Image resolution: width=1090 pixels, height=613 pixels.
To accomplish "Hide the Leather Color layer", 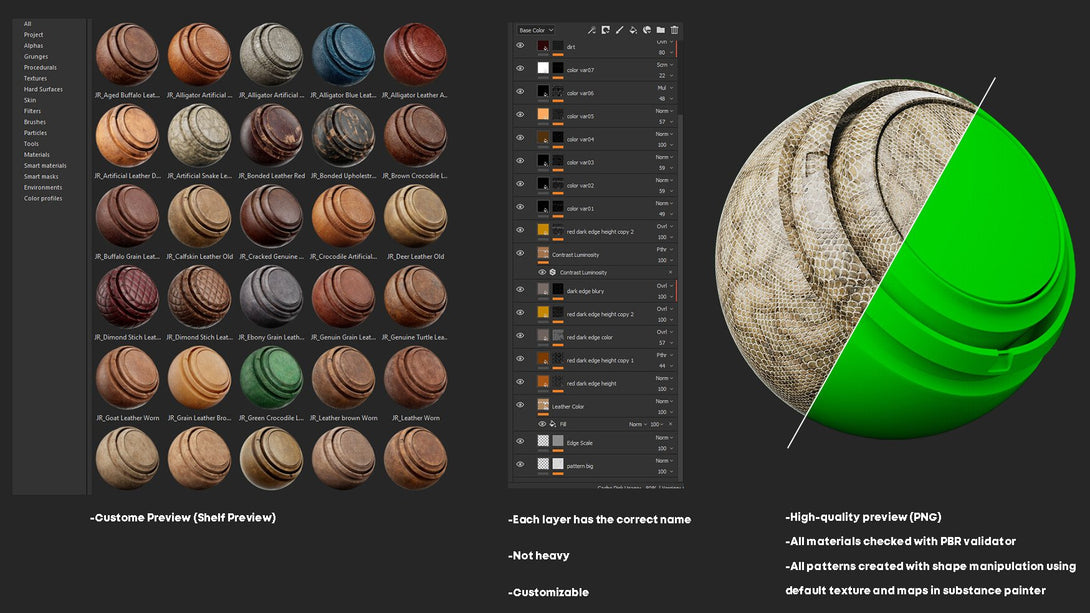I will [x=520, y=404].
